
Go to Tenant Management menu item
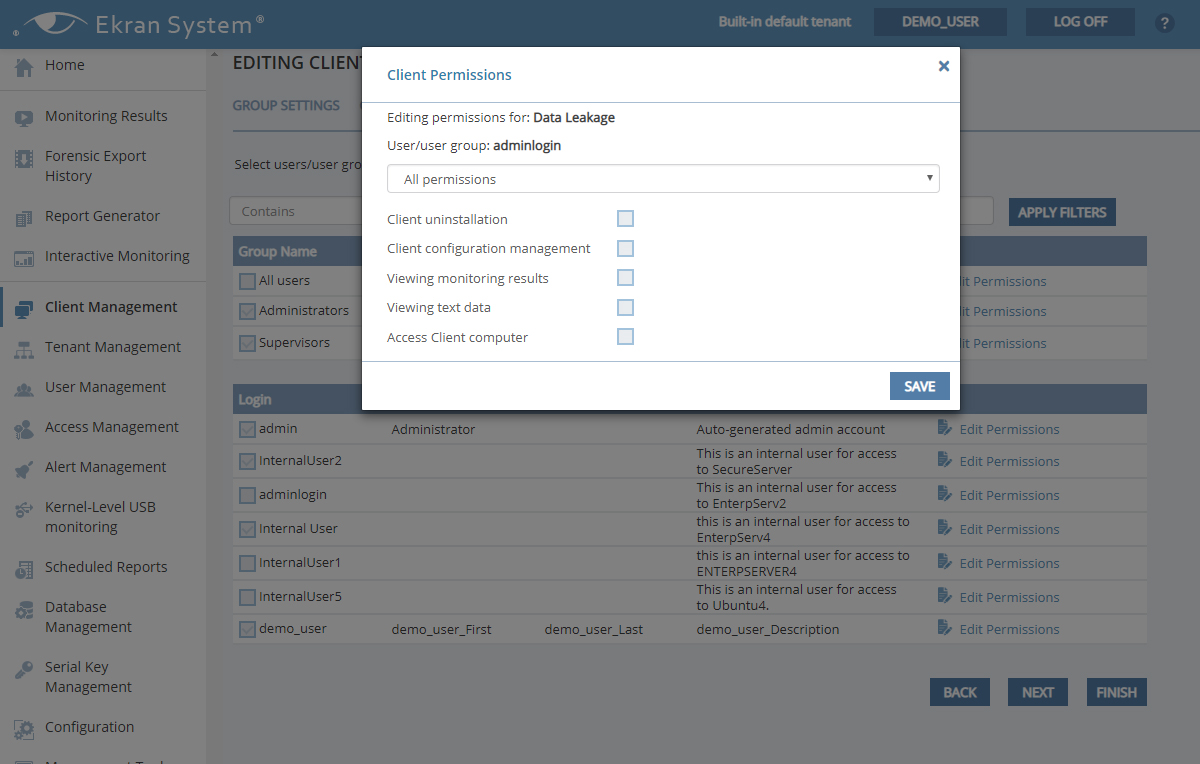[x=113, y=348]
